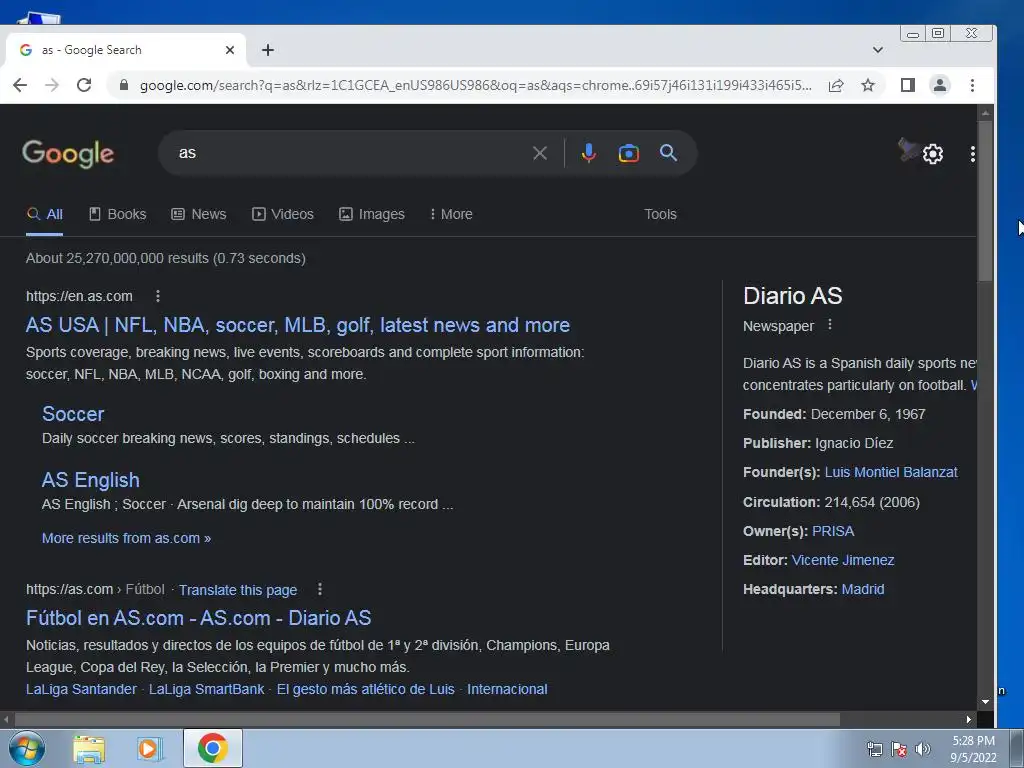Viewport: 1024px width, 768px height.
Task: Open options for the as.com Fútbol result
Action: 319,589
